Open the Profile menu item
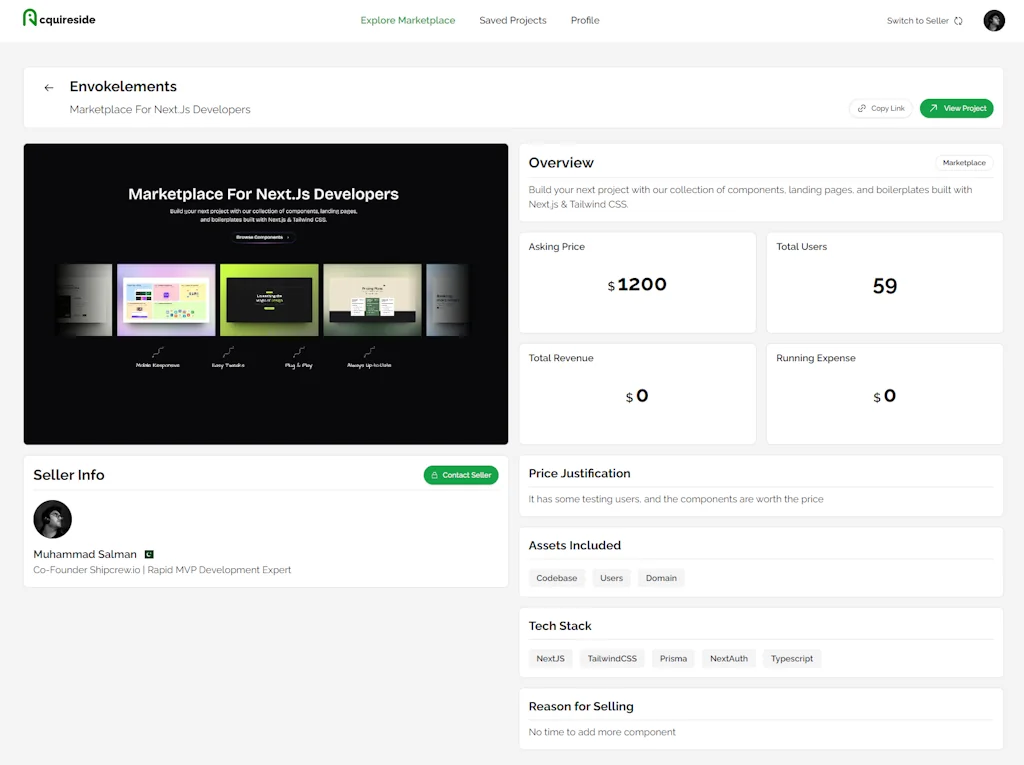1024x765 pixels. (585, 20)
